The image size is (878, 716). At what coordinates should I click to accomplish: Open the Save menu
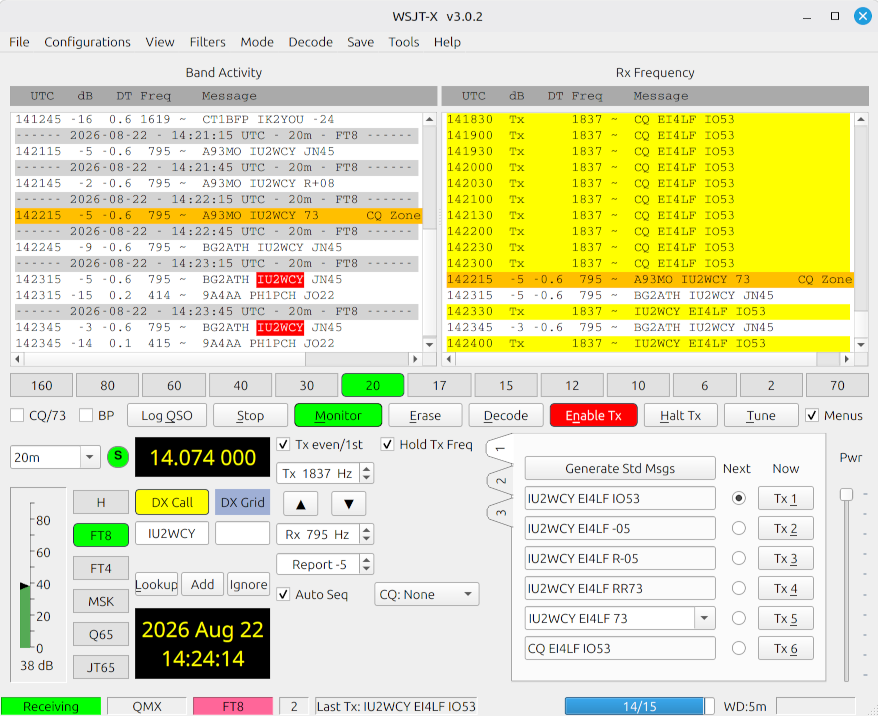coord(360,42)
